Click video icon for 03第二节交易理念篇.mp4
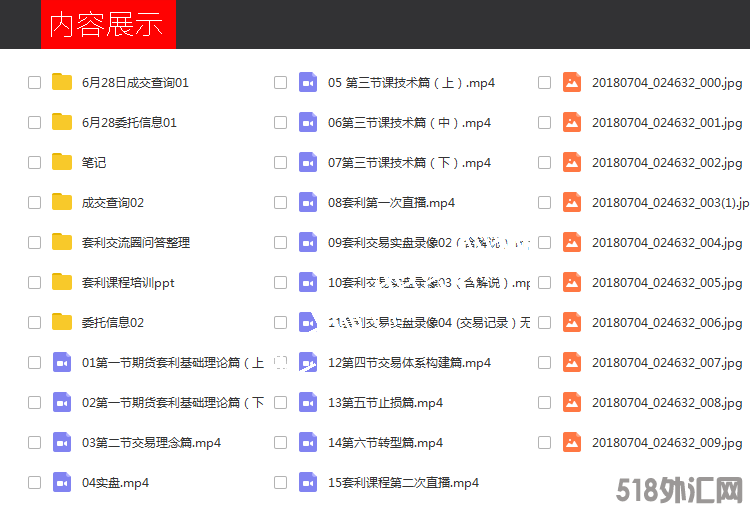This screenshot has height=514, width=750. coord(62,442)
